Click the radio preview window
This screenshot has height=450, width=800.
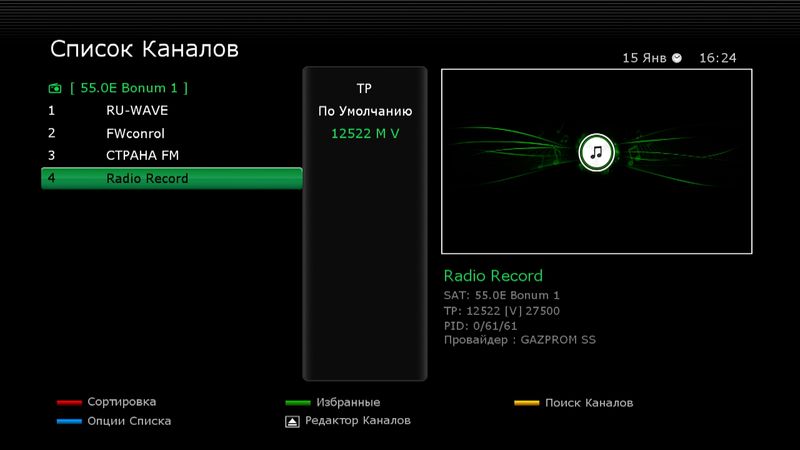tap(596, 160)
